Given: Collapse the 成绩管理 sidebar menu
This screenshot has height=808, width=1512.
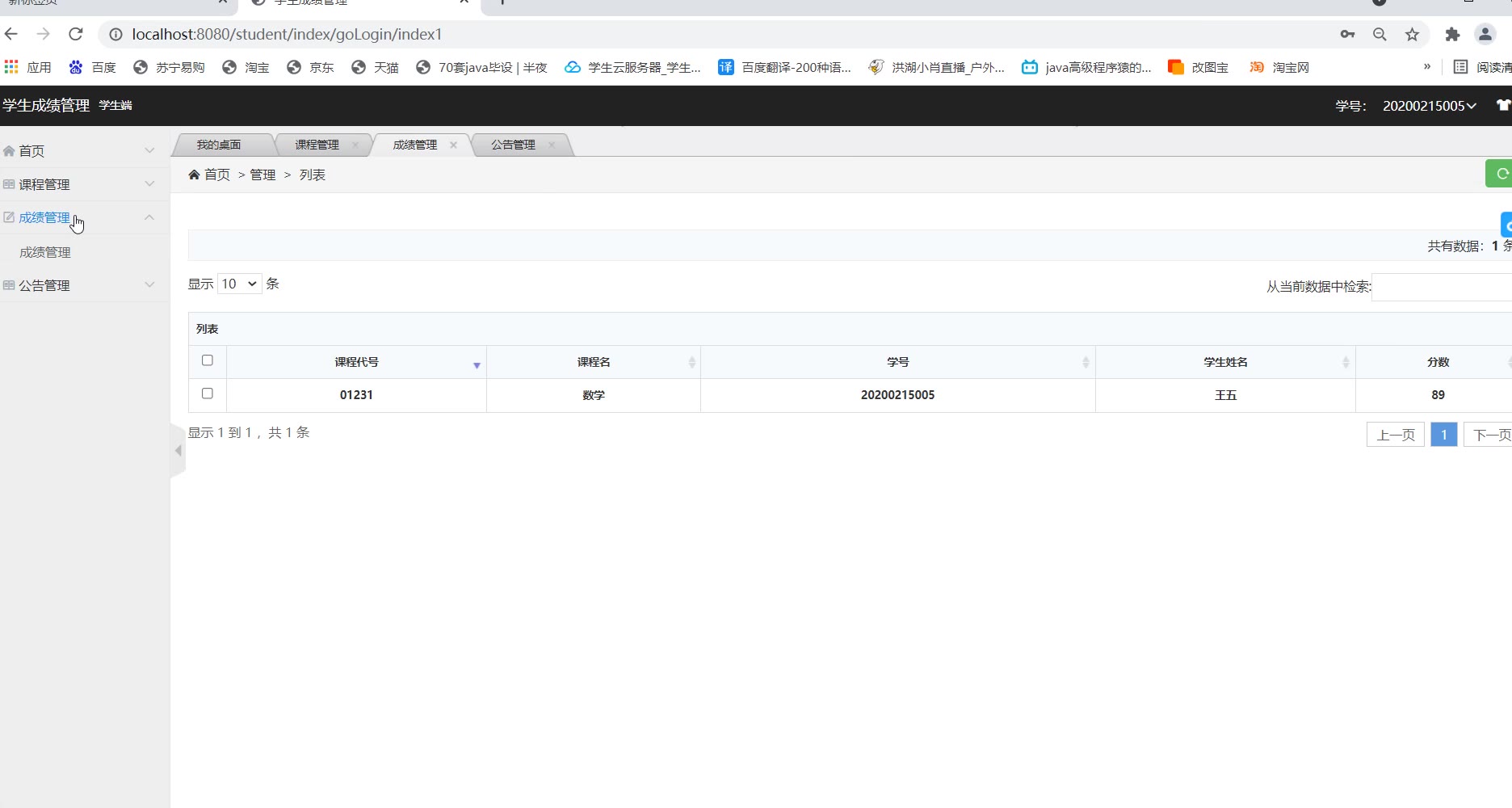Looking at the screenshot, I should point(84,217).
